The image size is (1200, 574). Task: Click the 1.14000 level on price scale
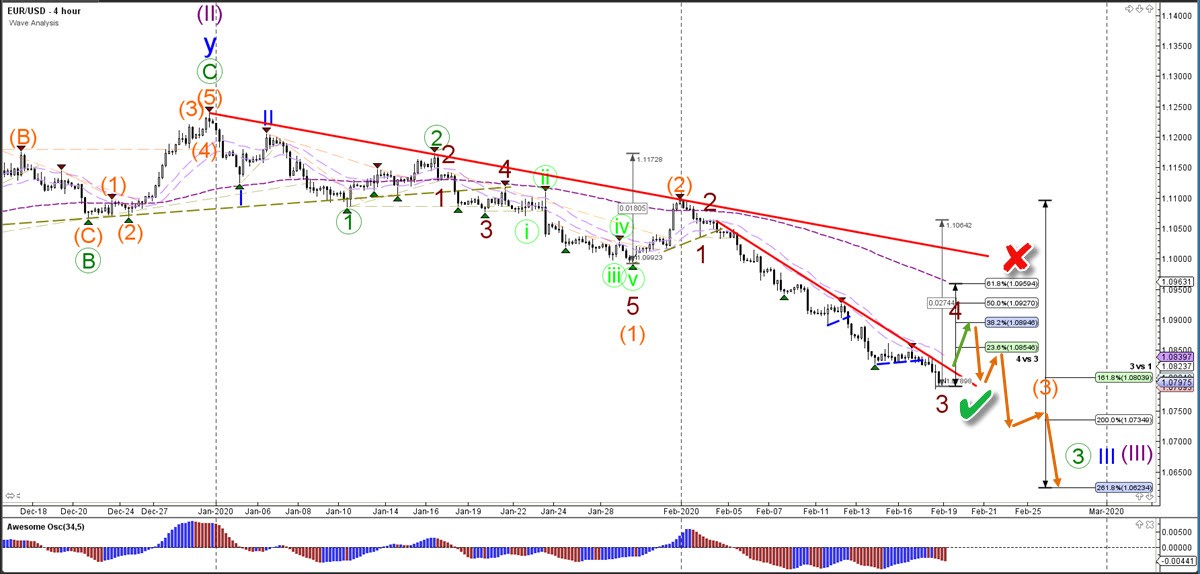click(1177, 16)
